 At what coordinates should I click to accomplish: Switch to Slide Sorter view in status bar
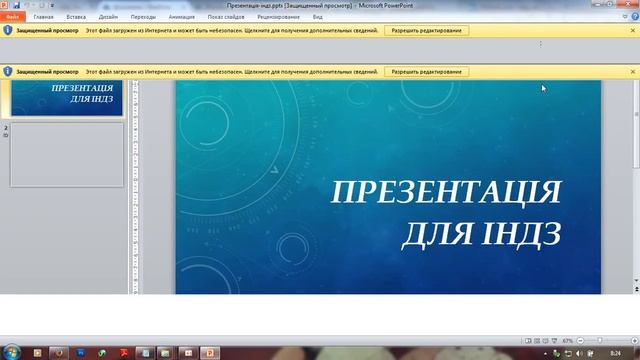(x=537, y=340)
